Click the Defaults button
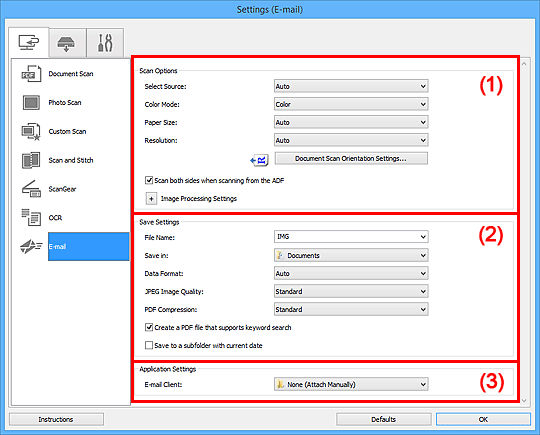 [383, 419]
